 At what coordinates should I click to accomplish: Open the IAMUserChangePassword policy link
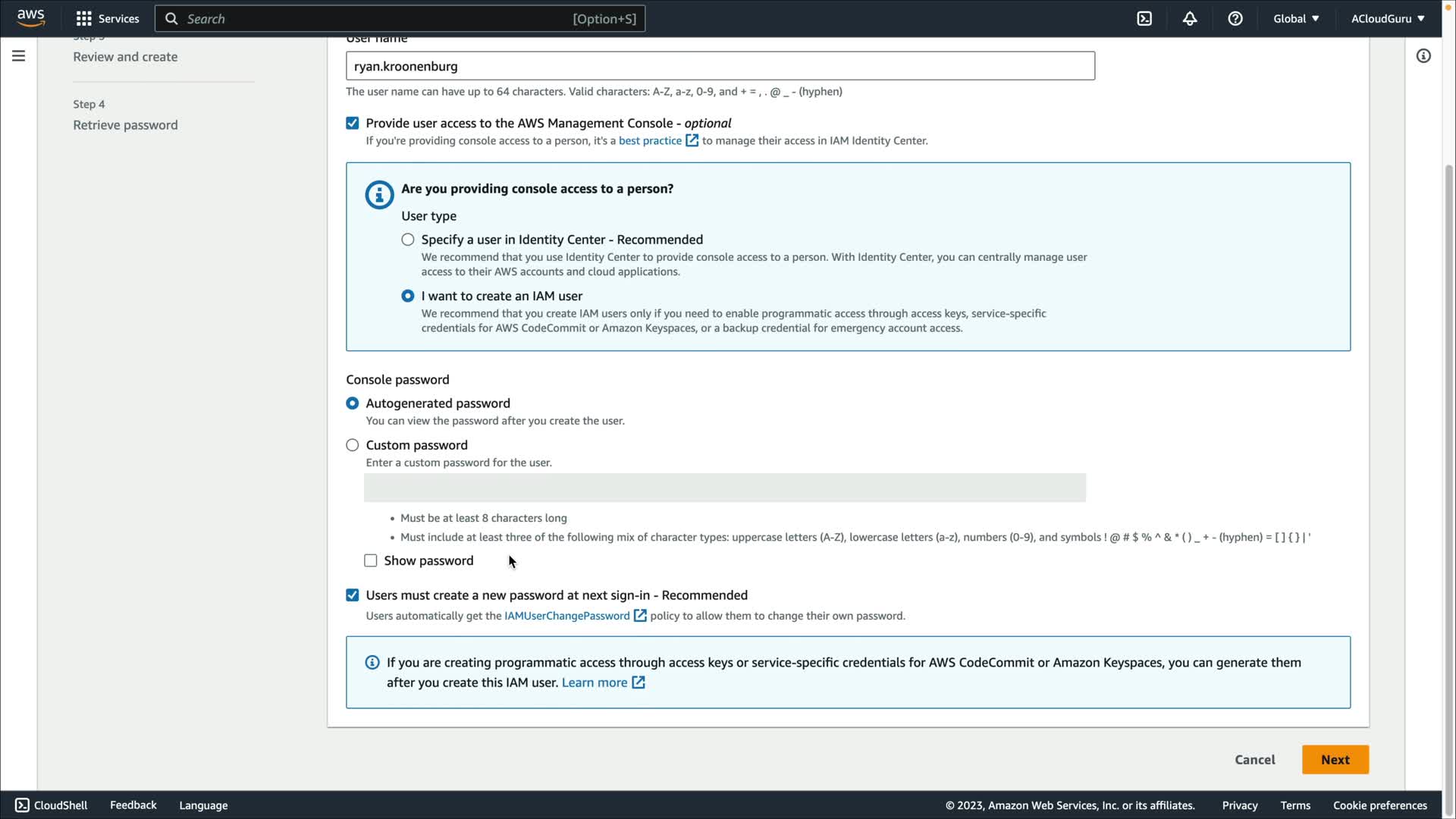[x=567, y=616]
